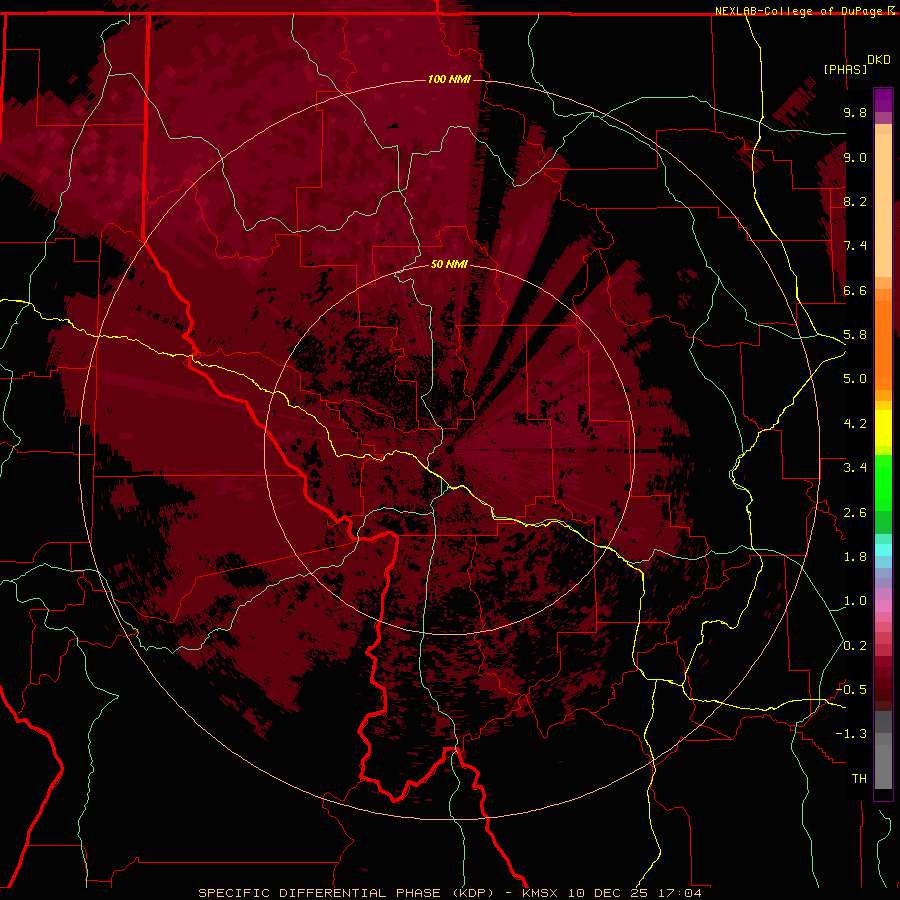The image size is (900, 900).
Task: Click the cyan segment of the color bar
Action: click(x=883, y=549)
